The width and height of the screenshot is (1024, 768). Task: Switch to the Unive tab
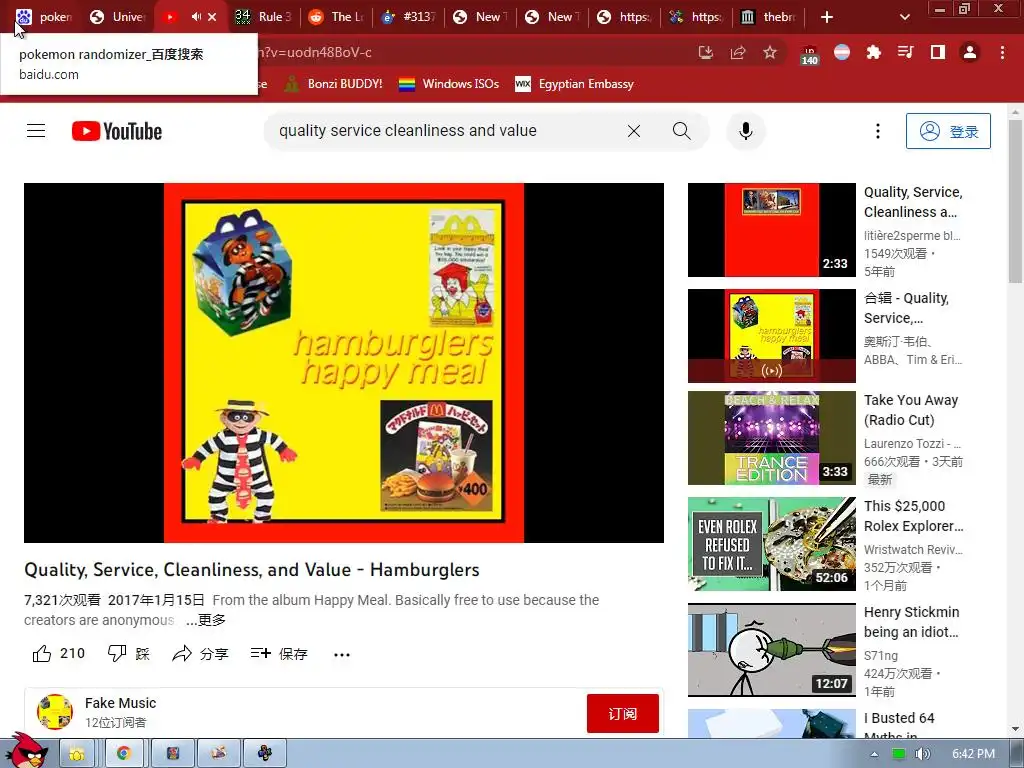pos(117,17)
